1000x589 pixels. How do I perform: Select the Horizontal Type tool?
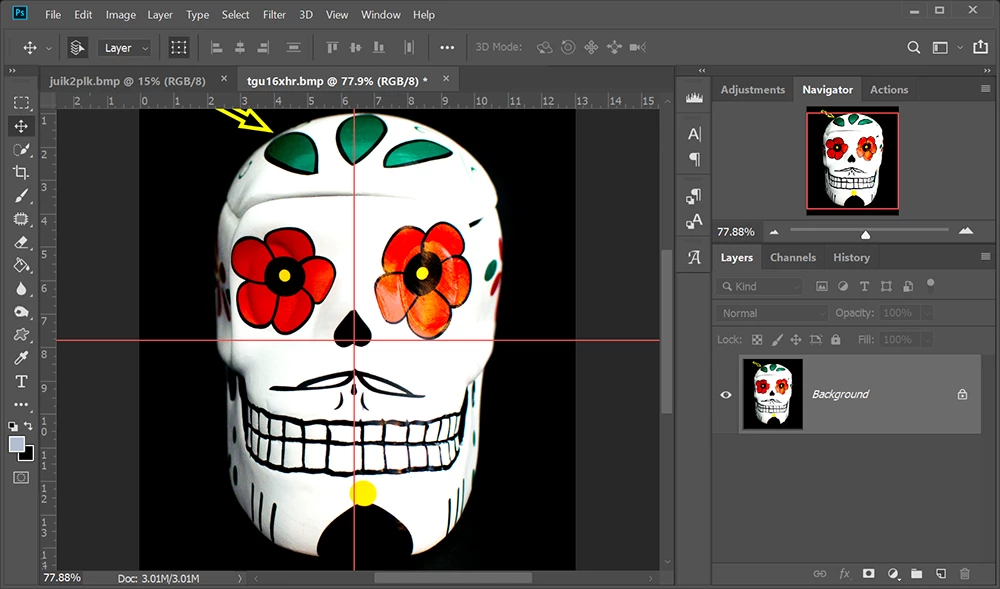point(21,382)
